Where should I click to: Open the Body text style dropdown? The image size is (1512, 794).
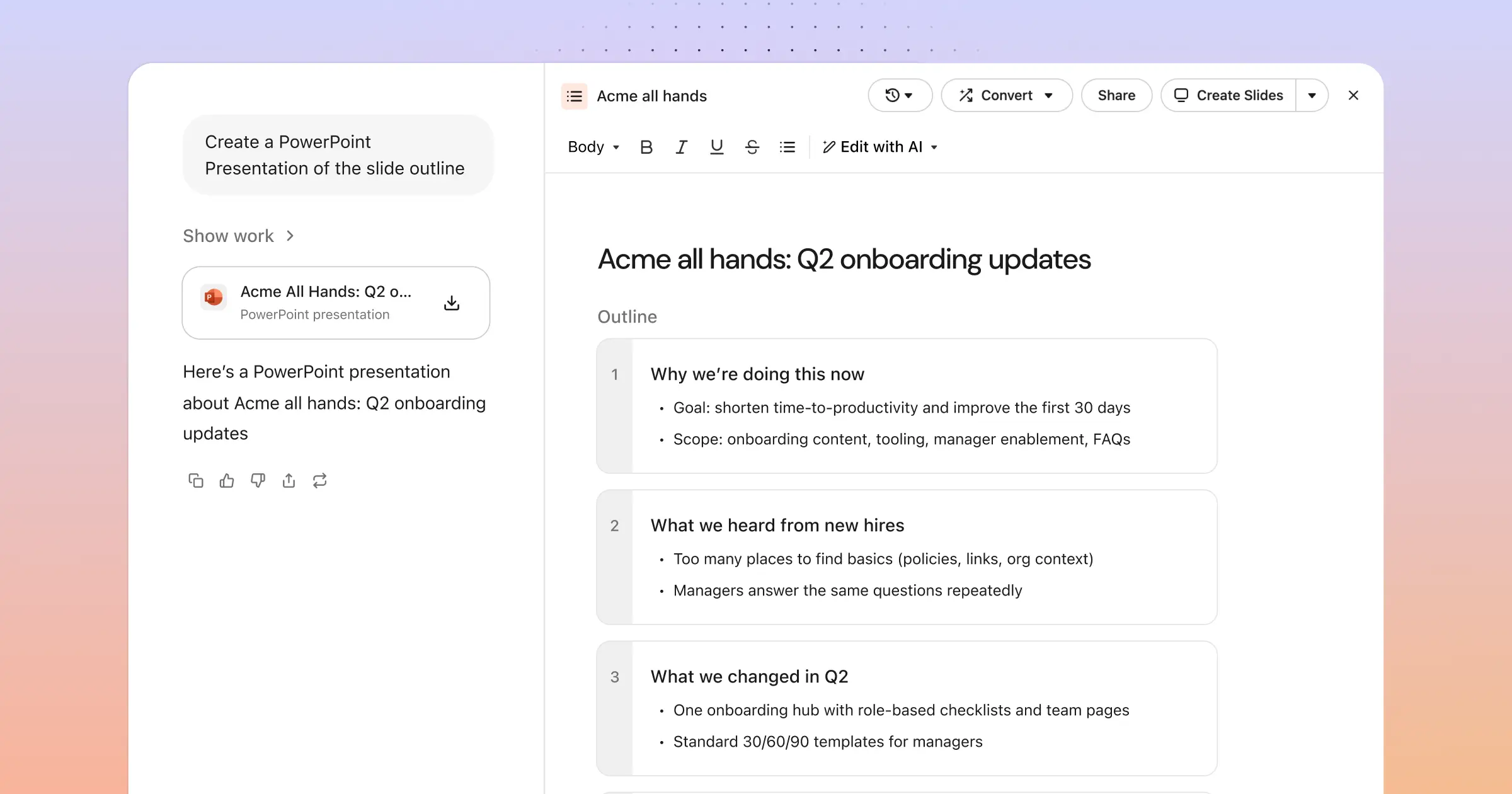(593, 147)
